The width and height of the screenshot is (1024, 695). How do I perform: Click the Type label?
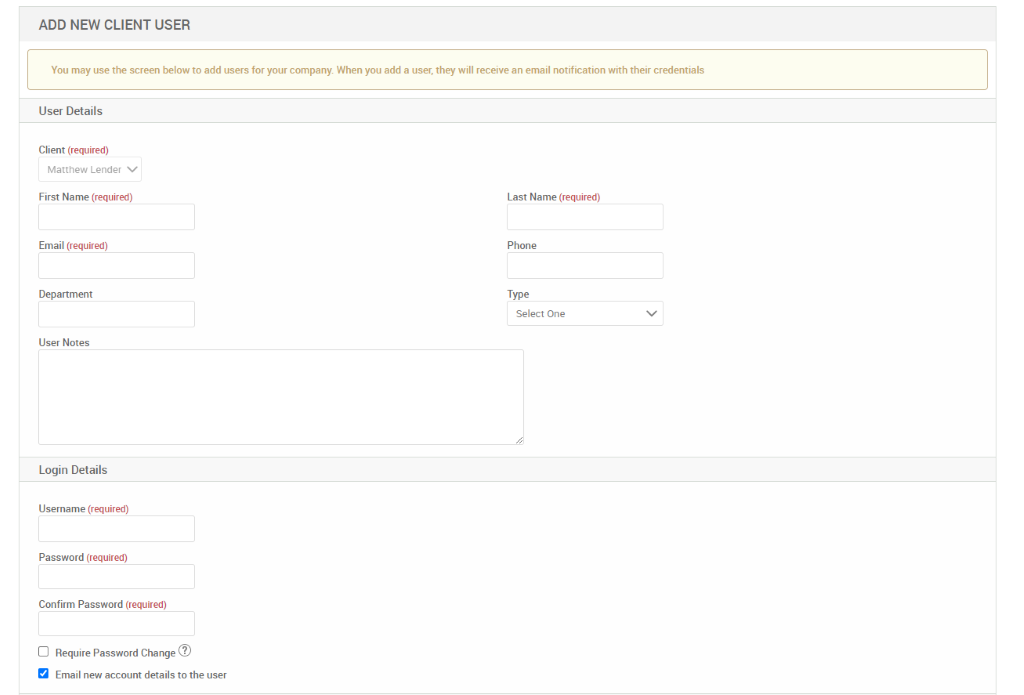click(x=518, y=294)
